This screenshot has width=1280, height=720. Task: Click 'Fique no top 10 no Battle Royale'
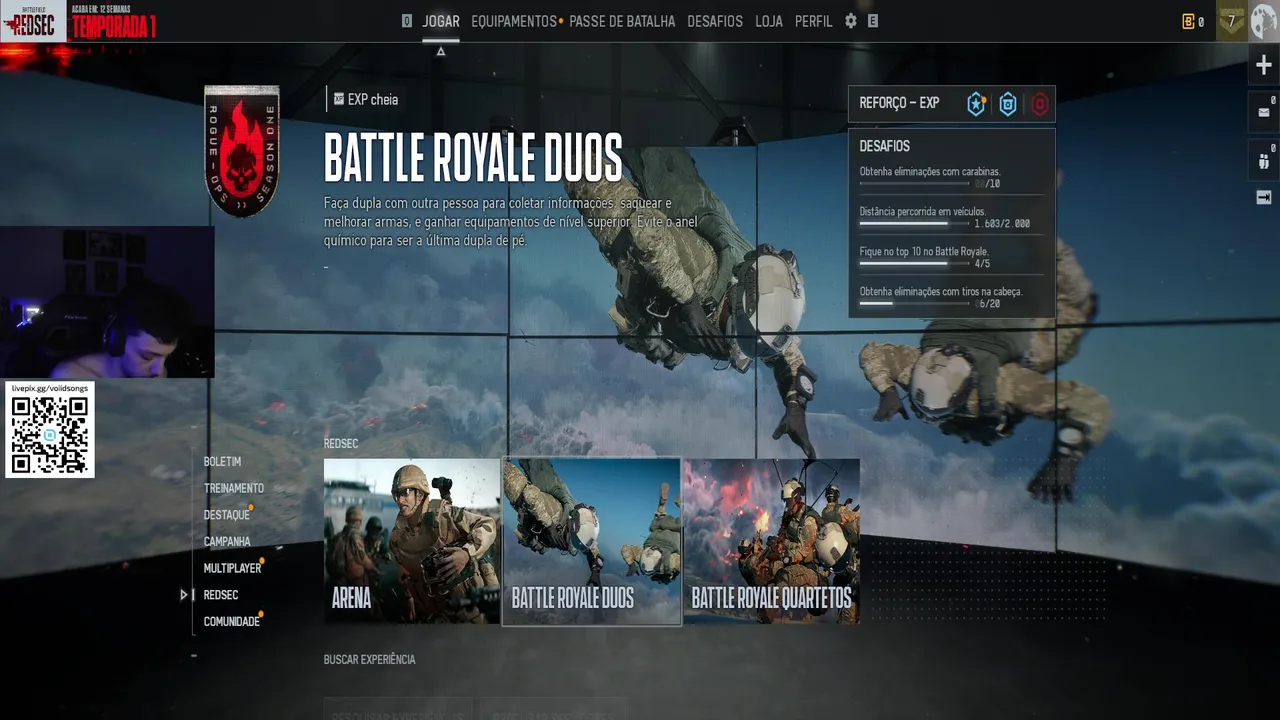924,252
